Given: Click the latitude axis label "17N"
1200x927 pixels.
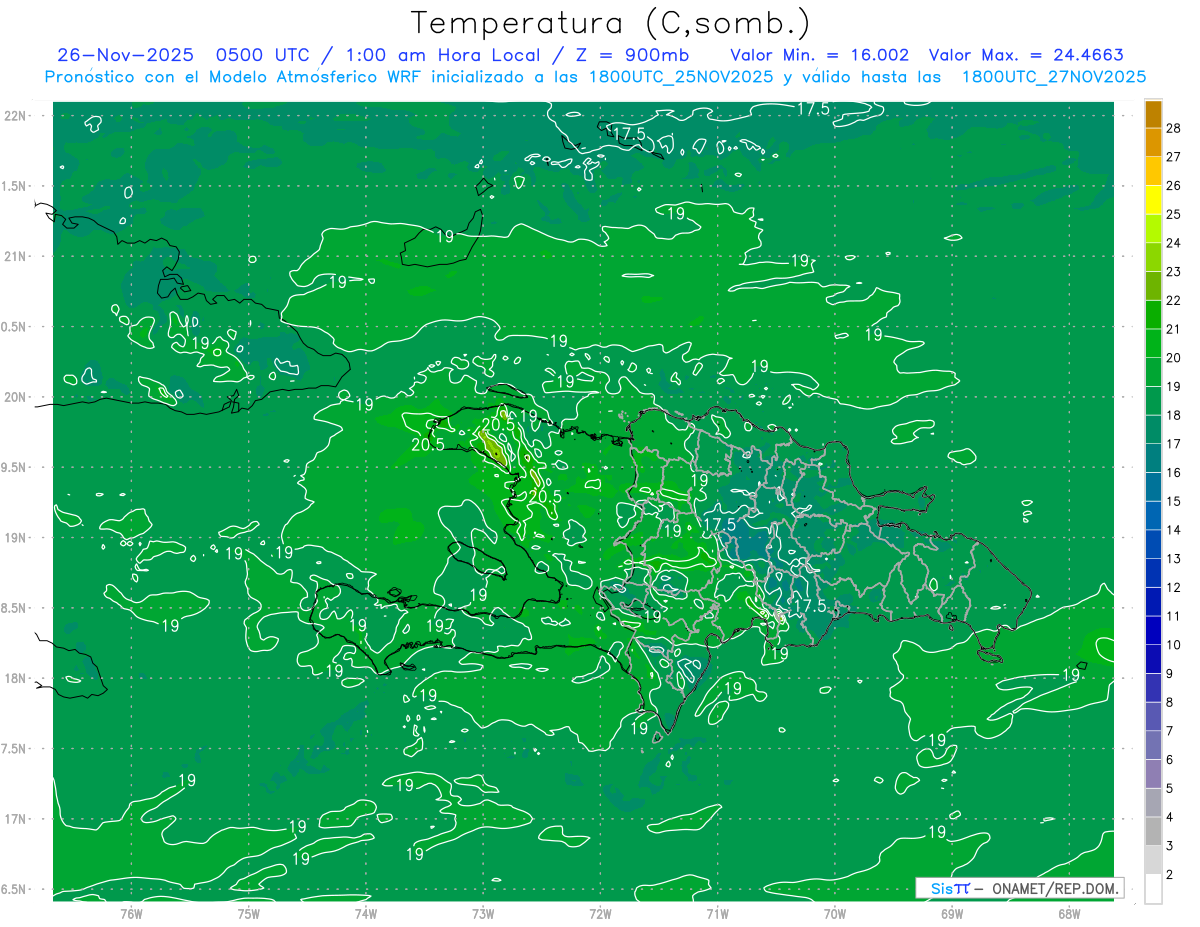Looking at the screenshot, I should click(17, 819).
